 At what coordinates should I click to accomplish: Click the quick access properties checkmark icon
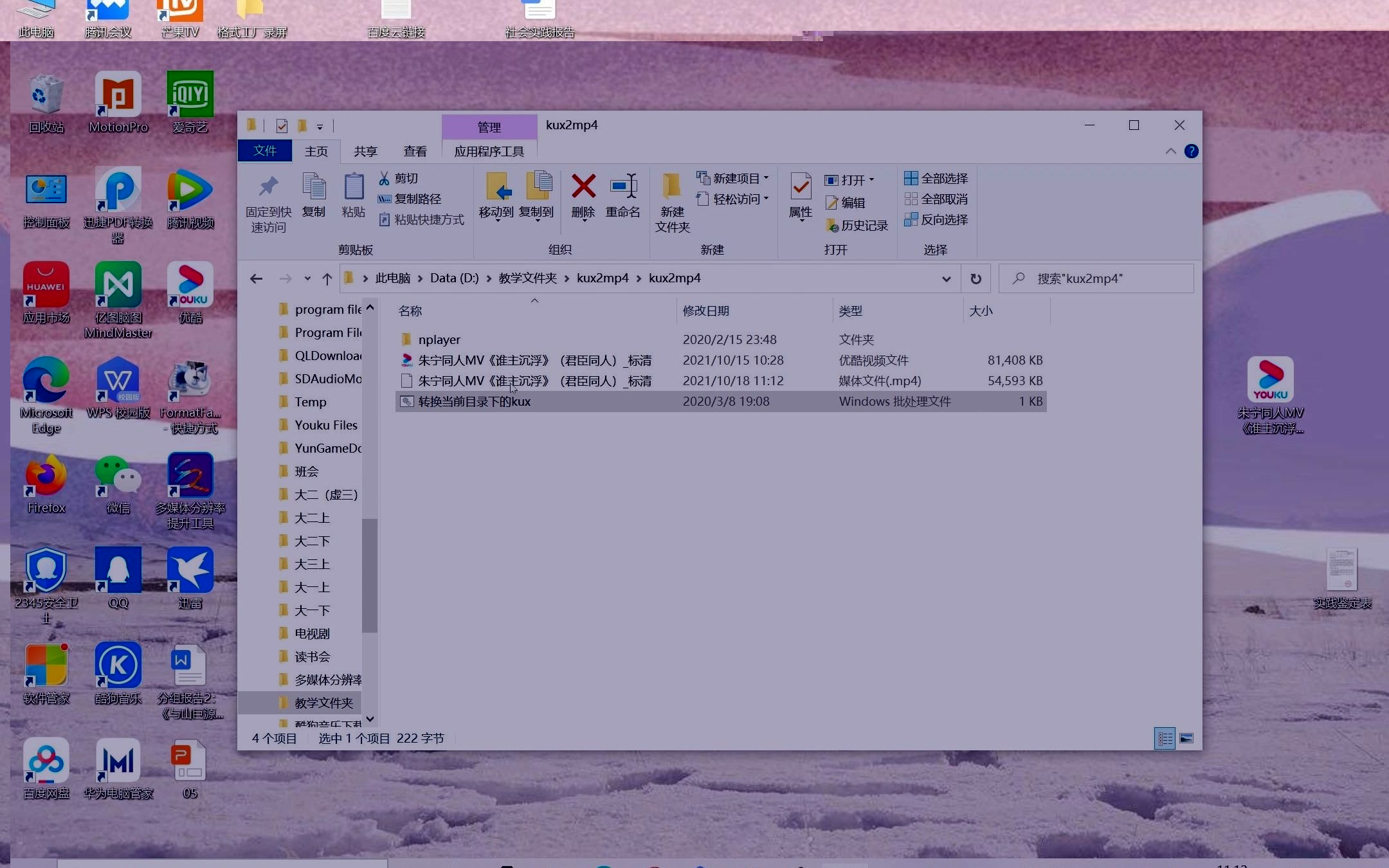pos(282,125)
